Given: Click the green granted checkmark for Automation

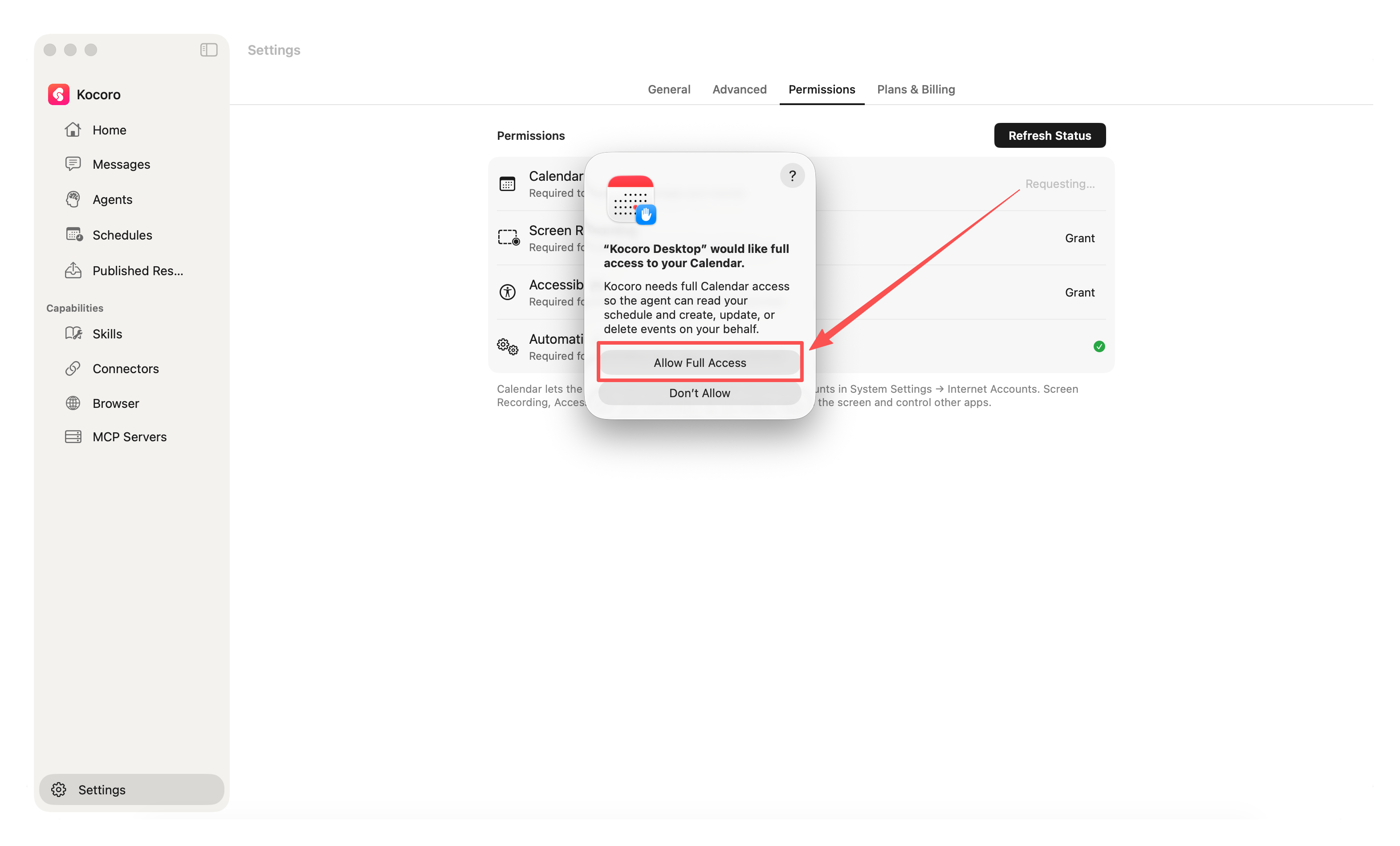Looking at the screenshot, I should (x=1099, y=346).
